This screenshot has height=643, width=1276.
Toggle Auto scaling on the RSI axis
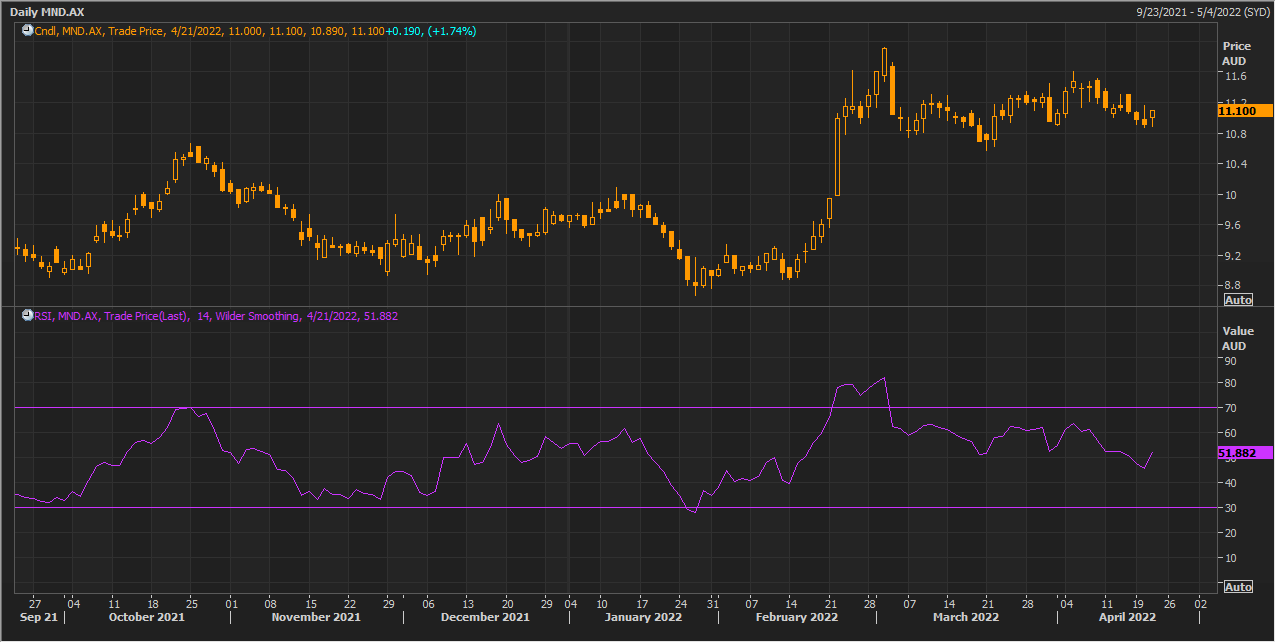(x=1237, y=586)
